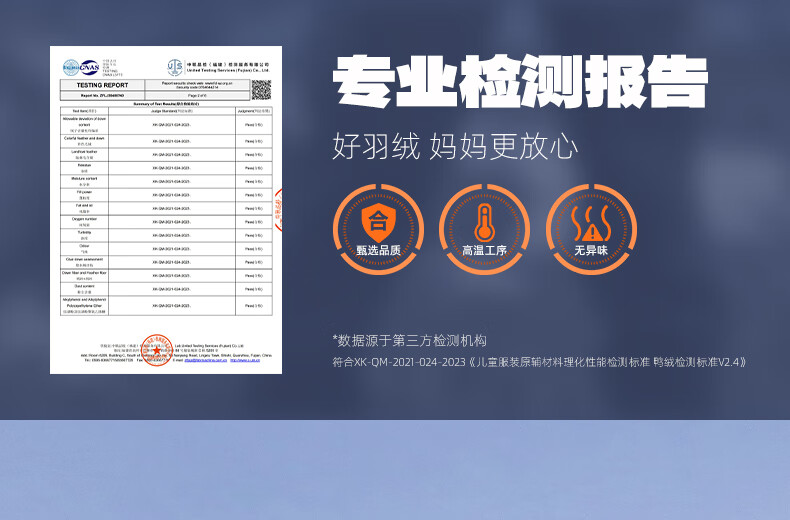
Task: Click the Turbidity row in the table
Action: [x=85, y=234]
